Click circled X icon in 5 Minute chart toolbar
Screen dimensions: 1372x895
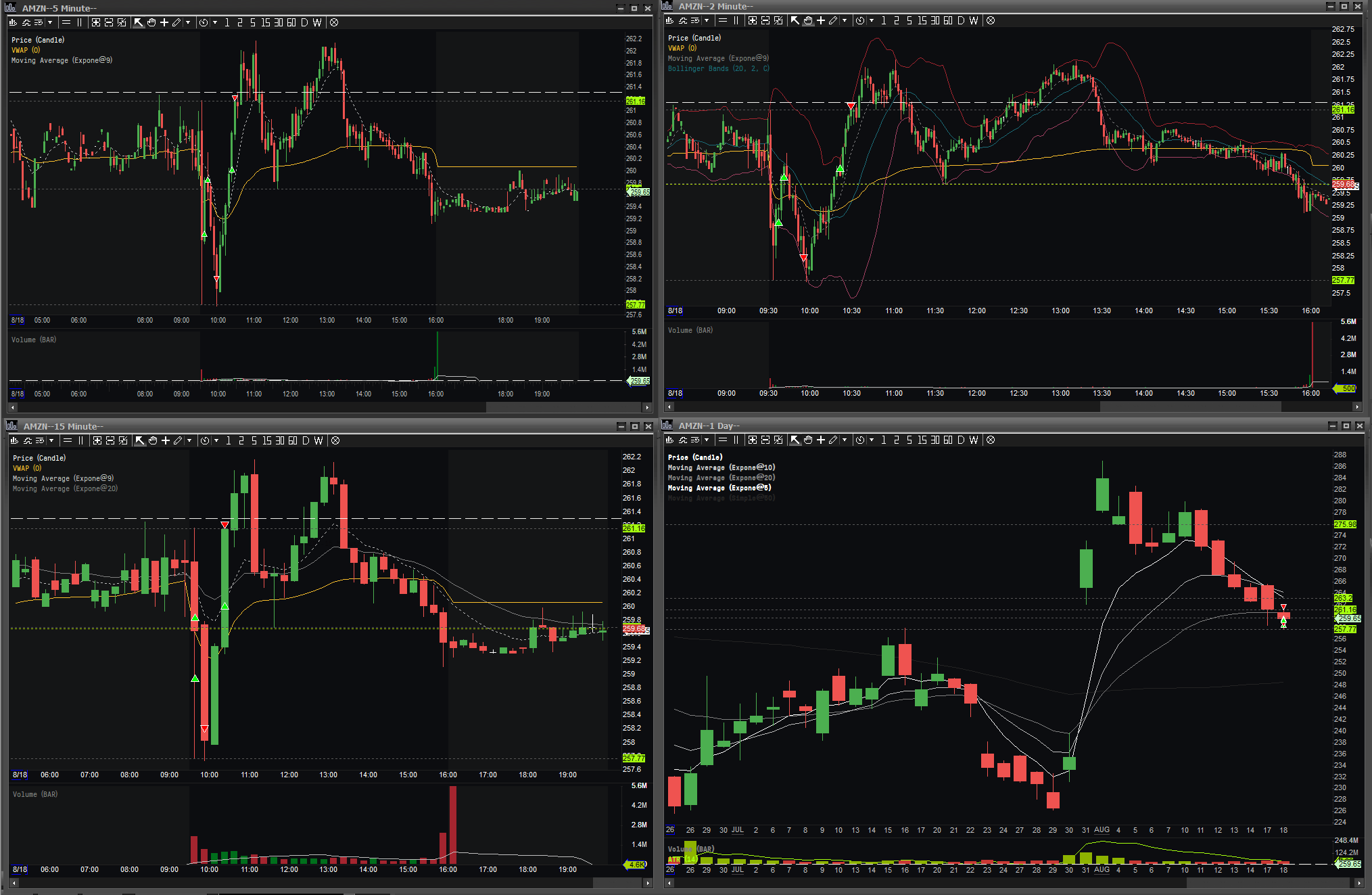[334, 22]
